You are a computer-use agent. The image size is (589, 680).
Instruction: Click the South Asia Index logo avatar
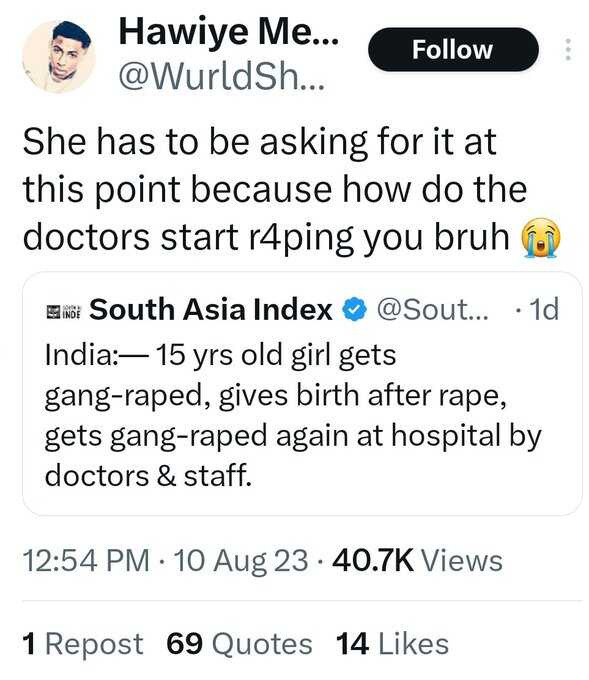63,311
